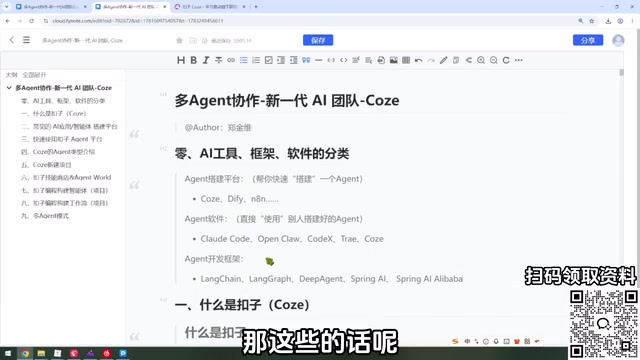Insert a table using the grid icon

click(x=406, y=60)
